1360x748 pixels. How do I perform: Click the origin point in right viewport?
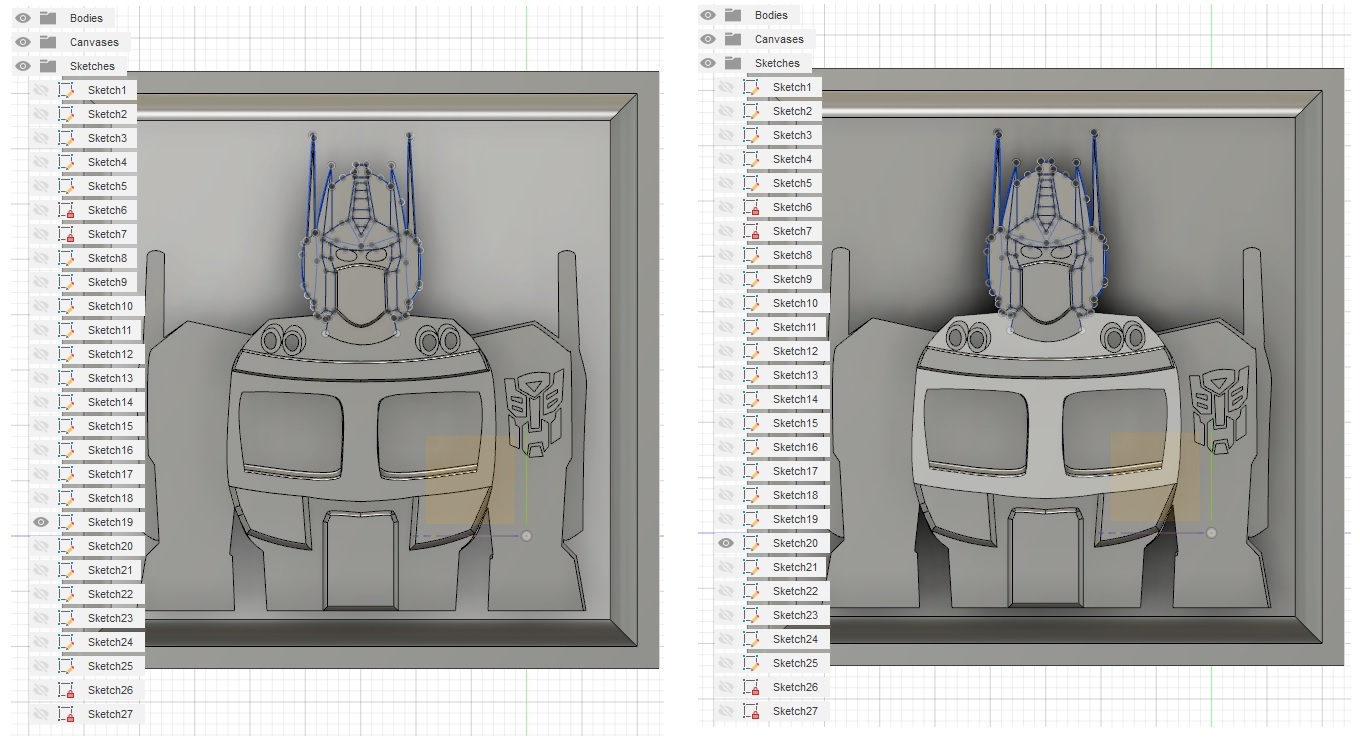click(1212, 533)
